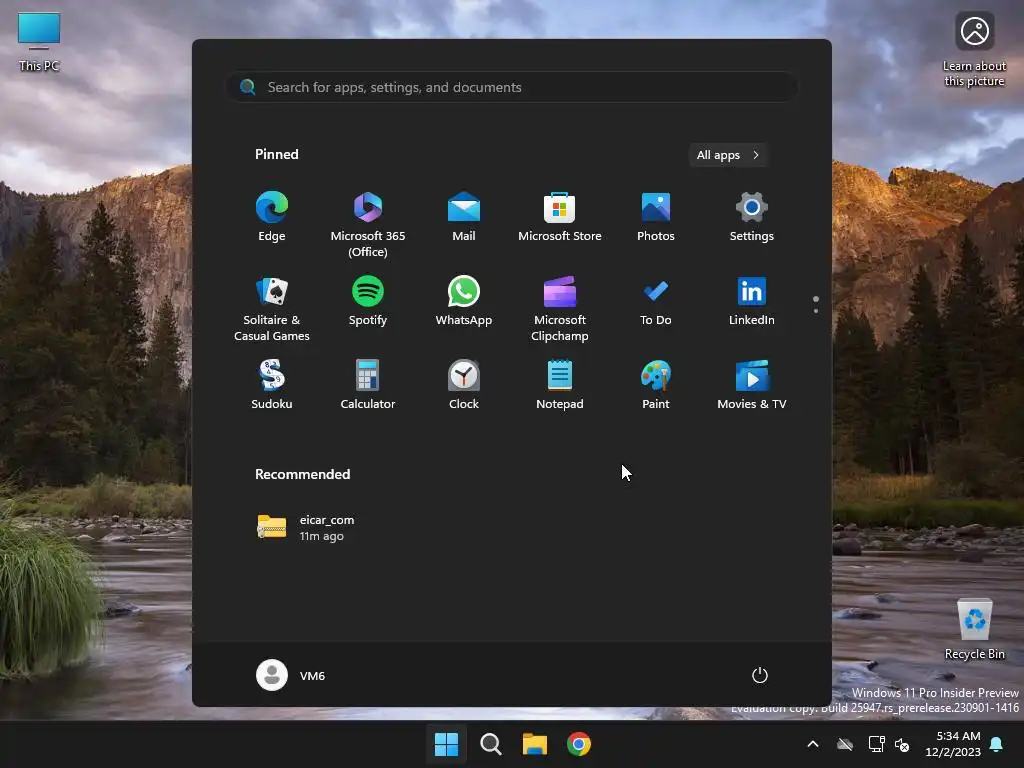Viewport: 1024px width, 768px height.
Task: Click the OneDrive cloud tray icon
Action: tap(845, 744)
